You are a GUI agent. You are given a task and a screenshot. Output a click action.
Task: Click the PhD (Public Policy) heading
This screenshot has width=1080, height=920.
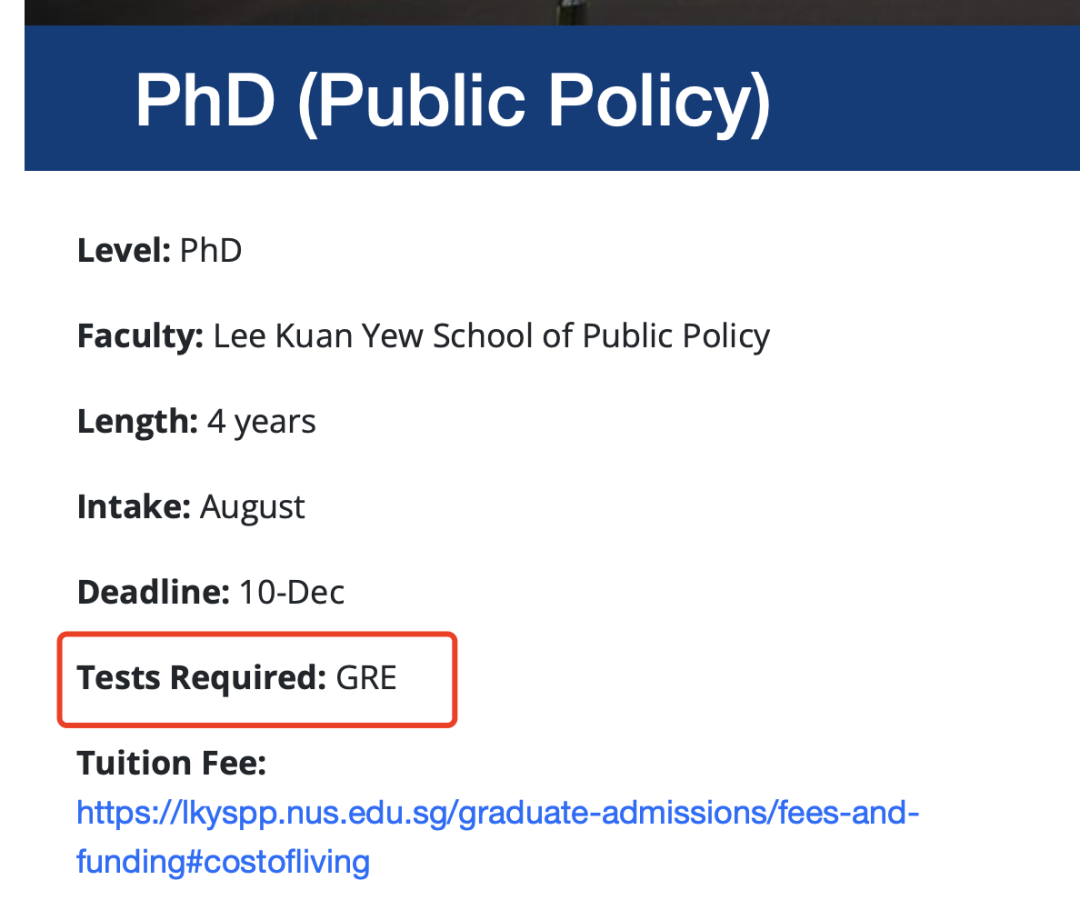pyautogui.click(x=452, y=101)
